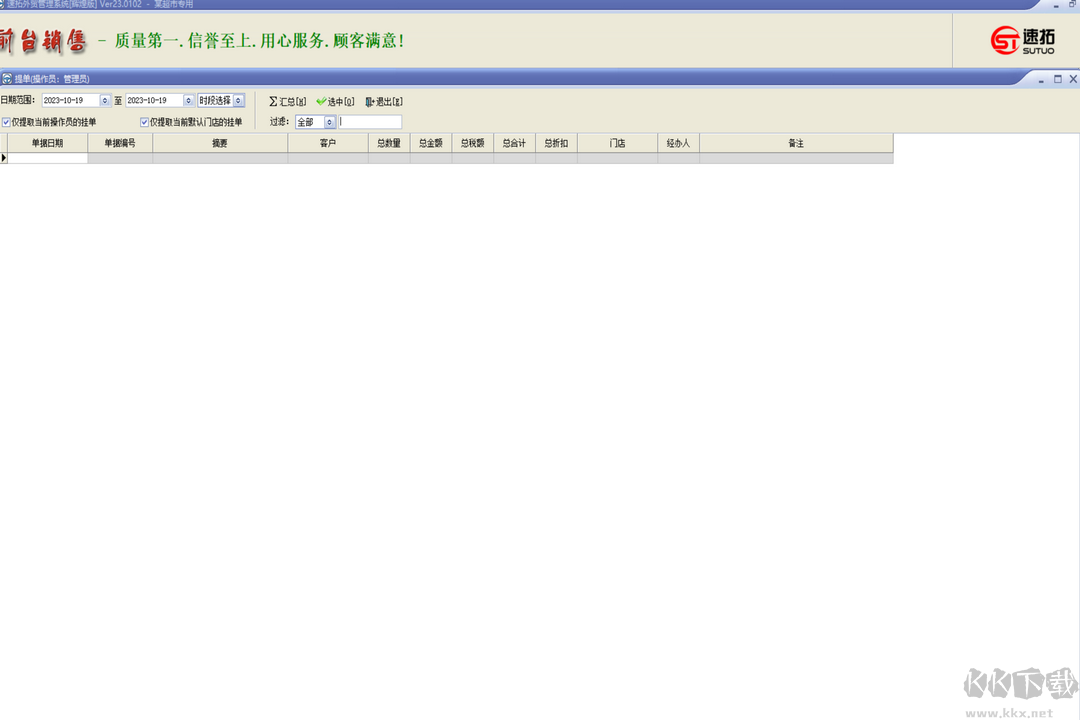Image resolution: width=1080 pixels, height=720 pixels.
Task: Click the 退出 exit door button
Action: (384, 101)
